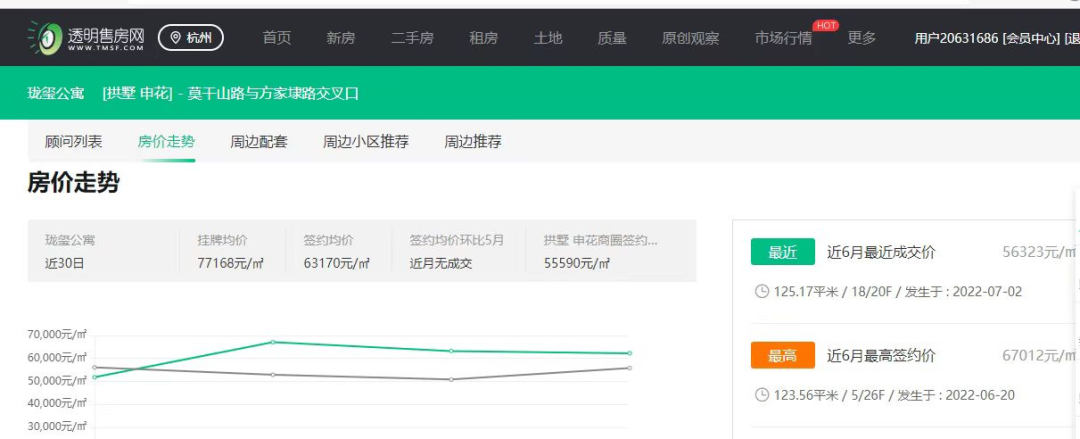Open the 首页 menu item
The width and height of the screenshot is (1080, 439).
(277, 38)
